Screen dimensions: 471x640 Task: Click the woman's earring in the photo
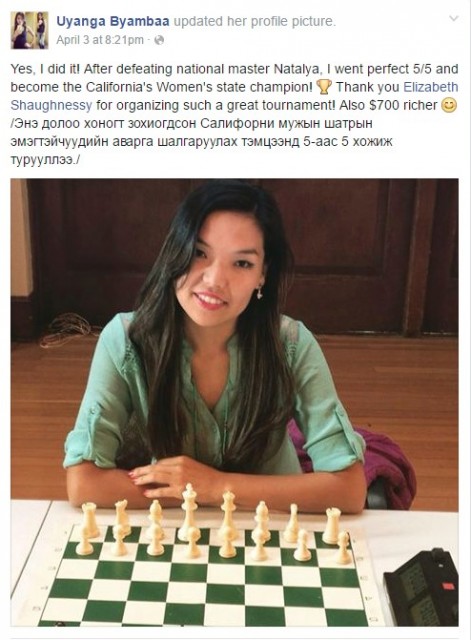pyautogui.click(x=259, y=292)
